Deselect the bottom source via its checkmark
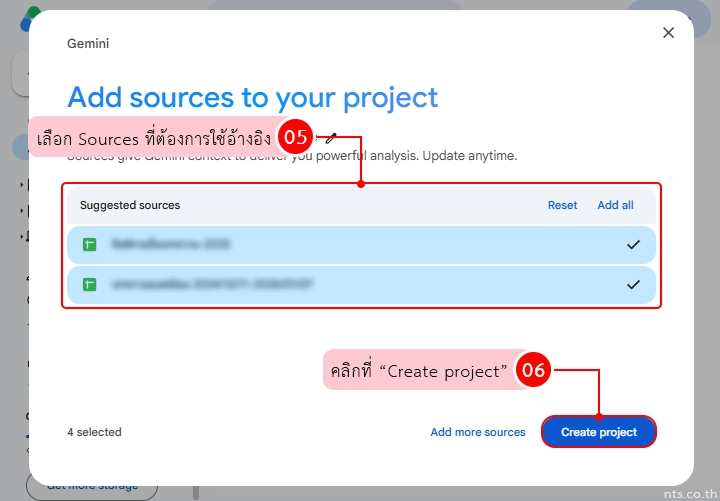Viewport: 720px width, 501px height. point(633,285)
